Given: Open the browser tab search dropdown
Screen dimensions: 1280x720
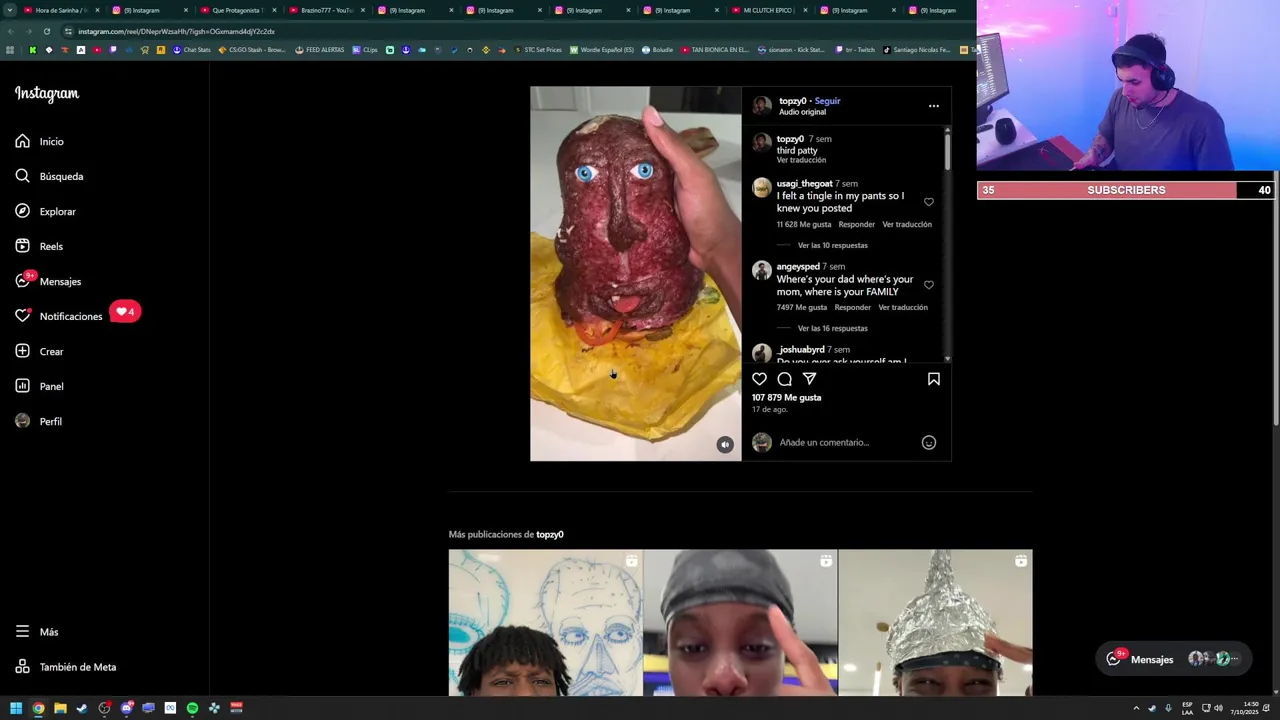Looking at the screenshot, I should pos(9,10).
